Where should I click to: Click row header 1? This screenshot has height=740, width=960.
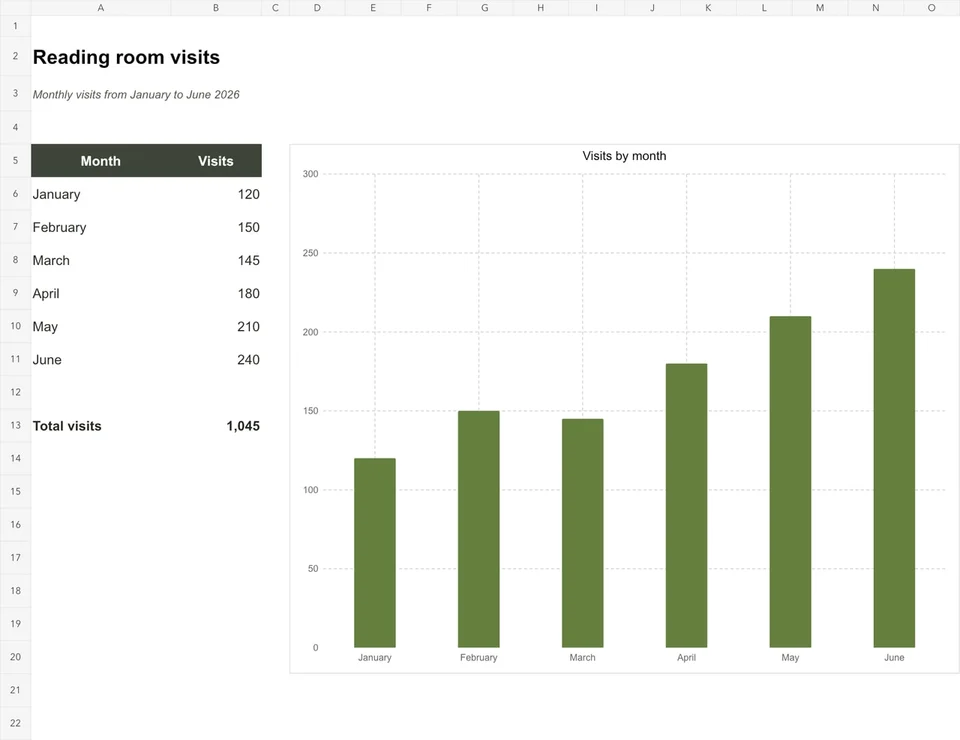coord(15,26)
